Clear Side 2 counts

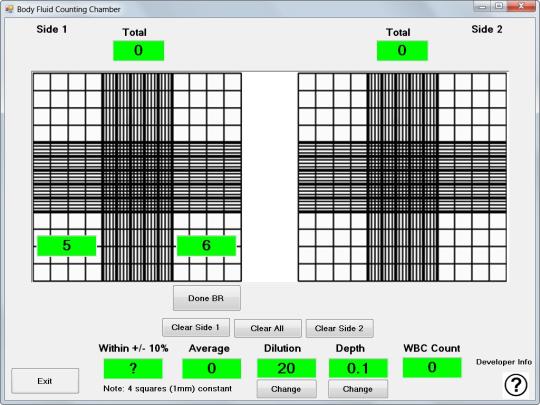click(x=339, y=328)
